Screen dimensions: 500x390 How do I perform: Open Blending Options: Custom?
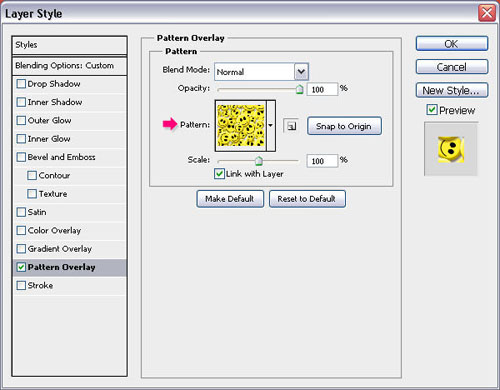point(69,66)
